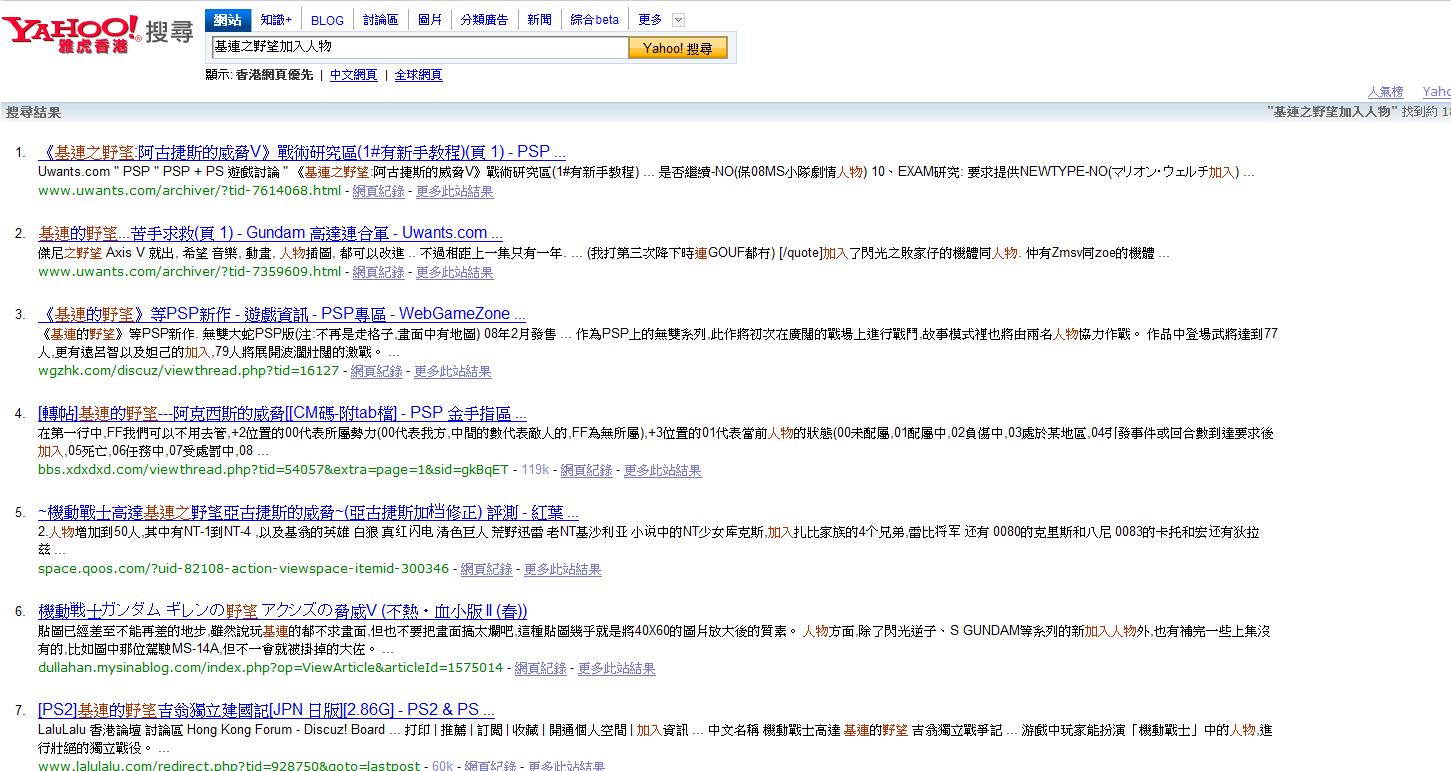This screenshot has height=771, width=1451.
Task: Open 網頁紀錄 for uwants tid-7359609 result
Action: click(x=378, y=272)
